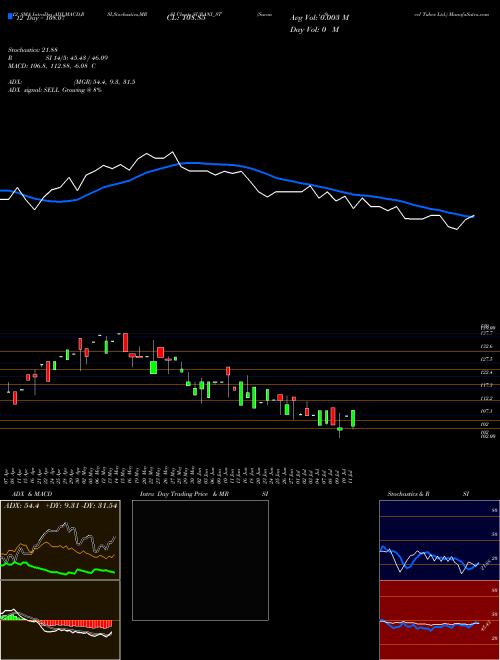Select the 'Day Vol: 0 M' text

click(x=314, y=30)
